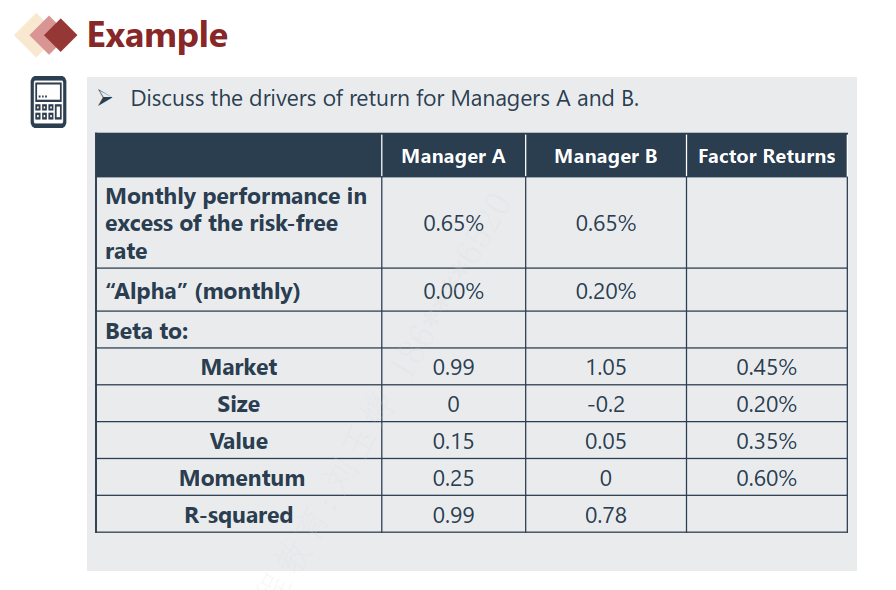Select the 'Manager B' column header
Image resolution: width=896 pixels, height=590 pixels.
tap(605, 156)
